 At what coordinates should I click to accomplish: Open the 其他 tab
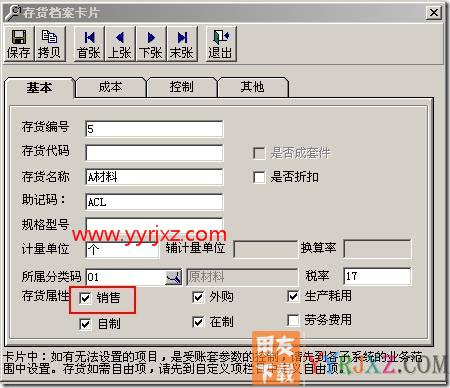click(x=252, y=87)
